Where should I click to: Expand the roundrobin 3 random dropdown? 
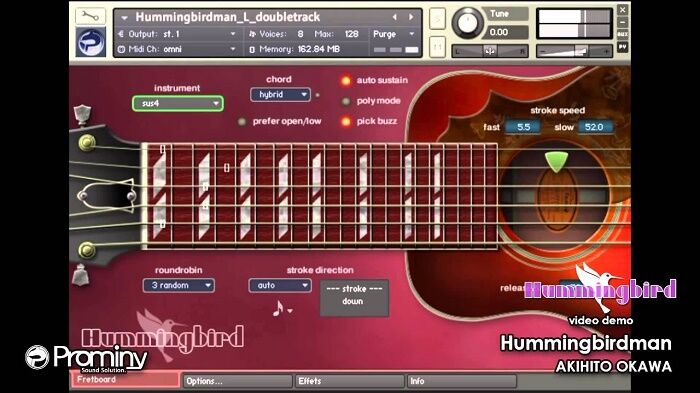point(179,285)
